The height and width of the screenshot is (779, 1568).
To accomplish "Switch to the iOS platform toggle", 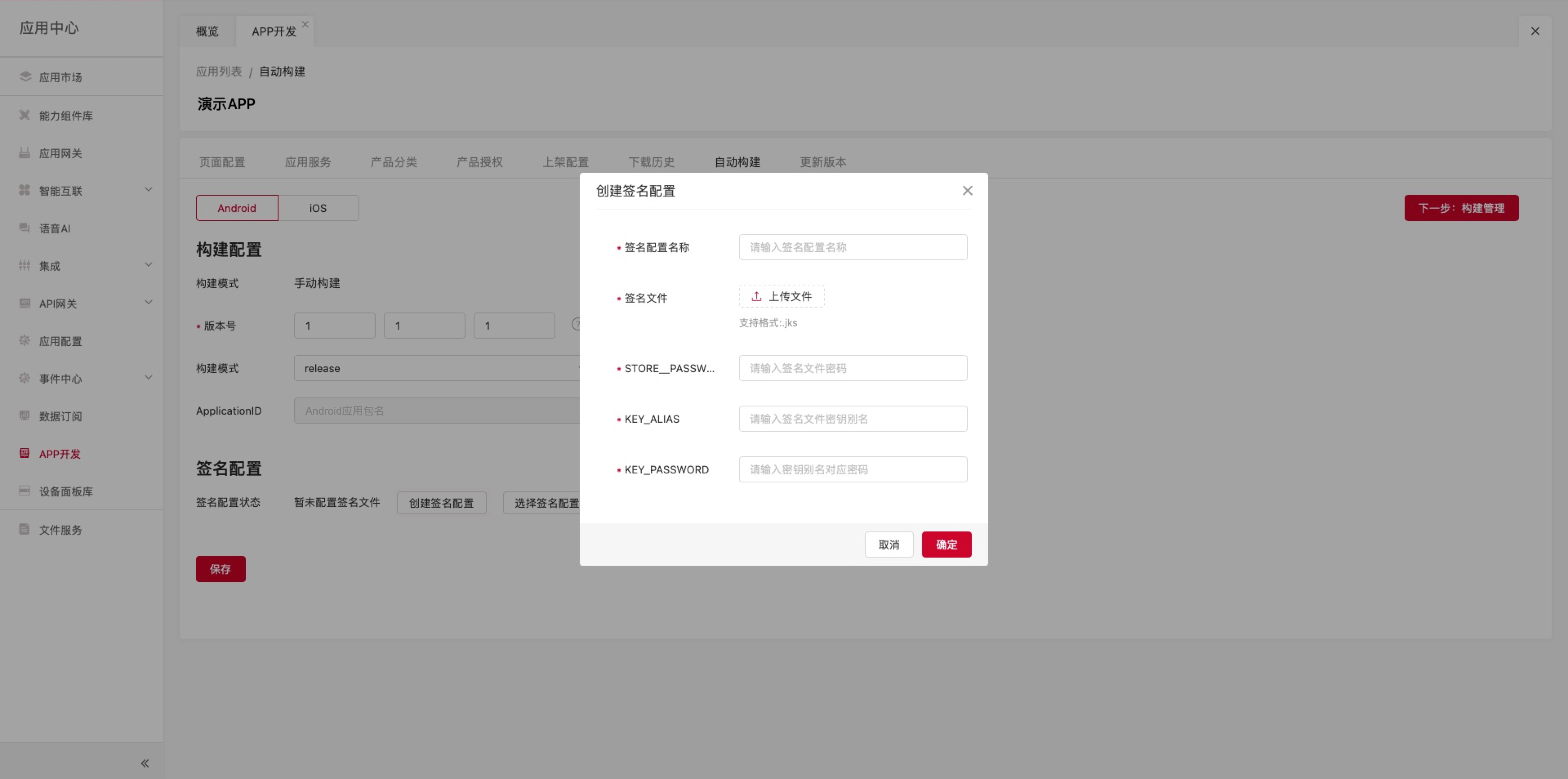I will tap(318, 208).
